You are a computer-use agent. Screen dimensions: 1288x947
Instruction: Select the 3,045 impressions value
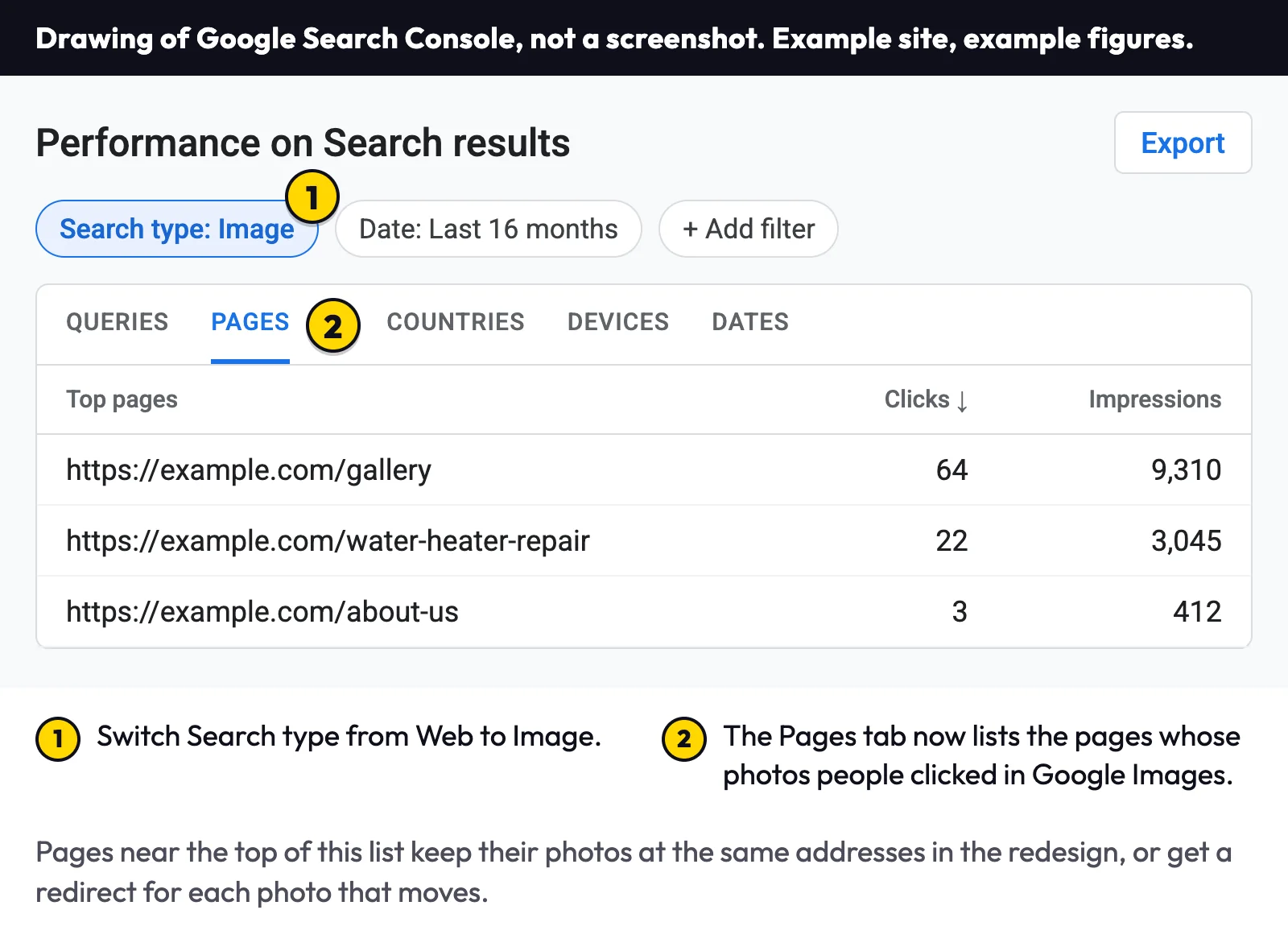tap(1187, 541)
